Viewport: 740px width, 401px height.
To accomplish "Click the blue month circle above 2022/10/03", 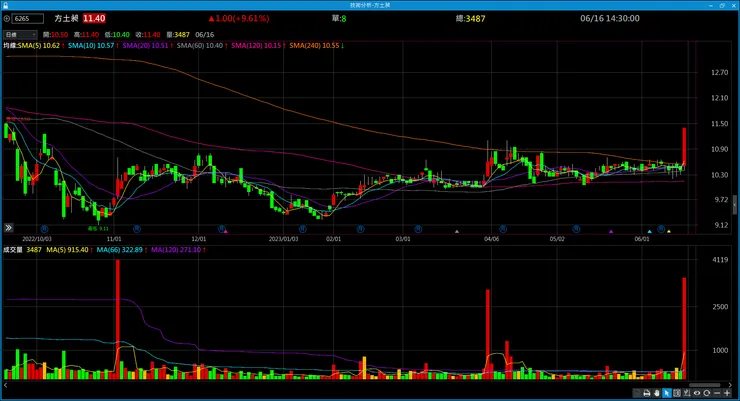I will point(44,229).
